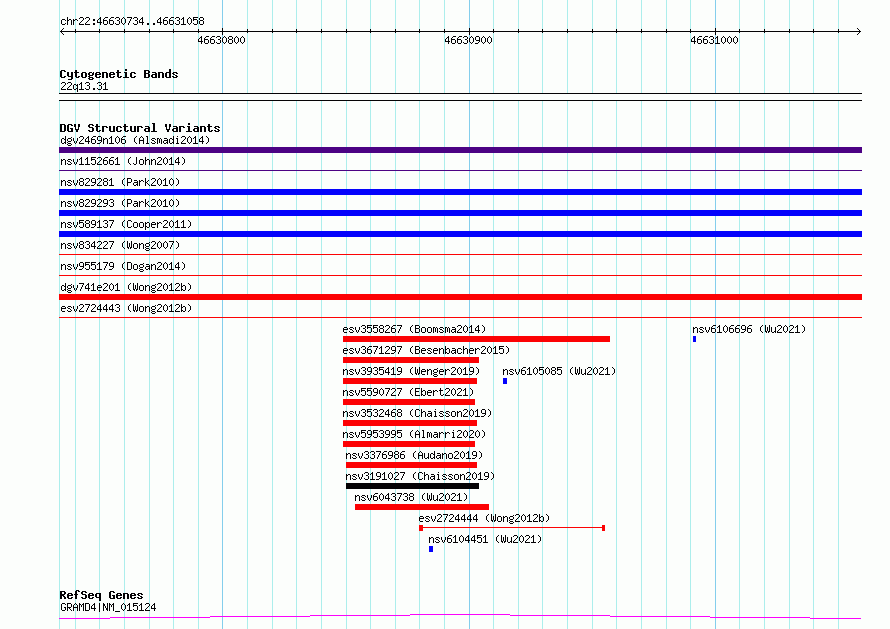Select the 22q13.31 band label
The width and height of the screenshot is (890, 629).
click(x=84, y=86)
